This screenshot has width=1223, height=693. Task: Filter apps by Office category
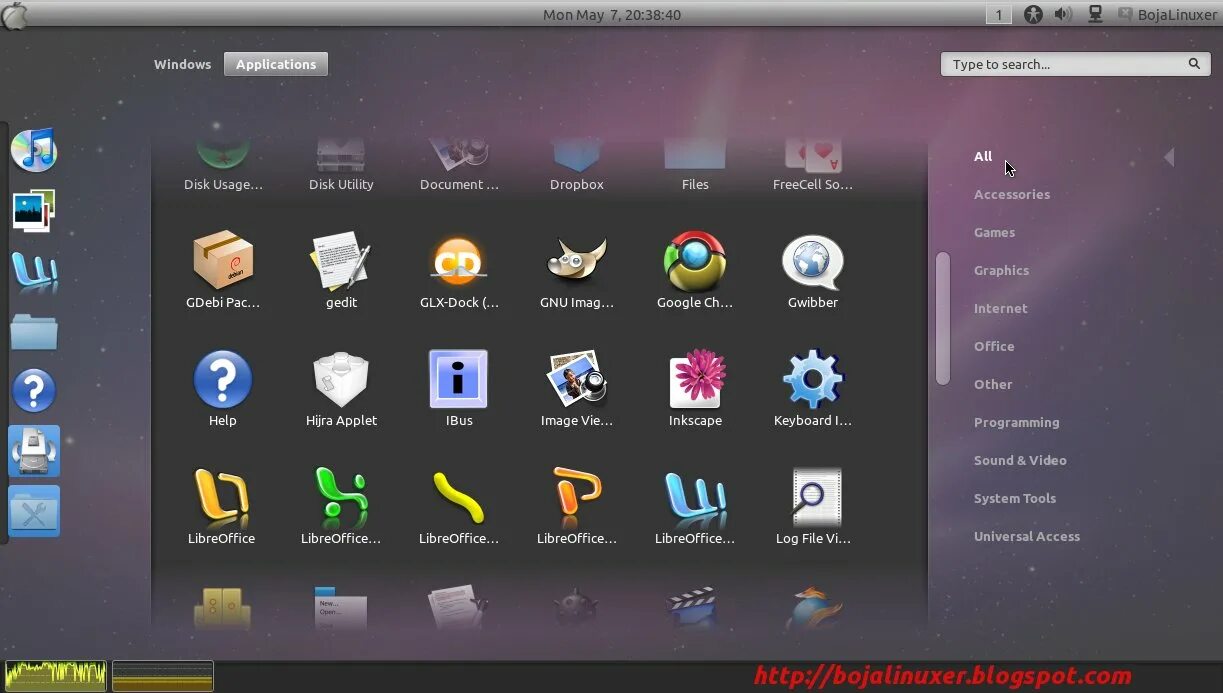pos(994,346)
